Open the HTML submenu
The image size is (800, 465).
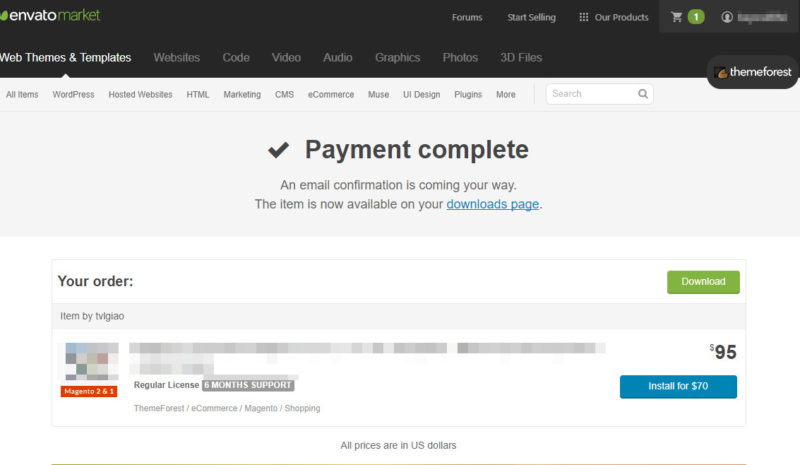(x=198, y=94)
